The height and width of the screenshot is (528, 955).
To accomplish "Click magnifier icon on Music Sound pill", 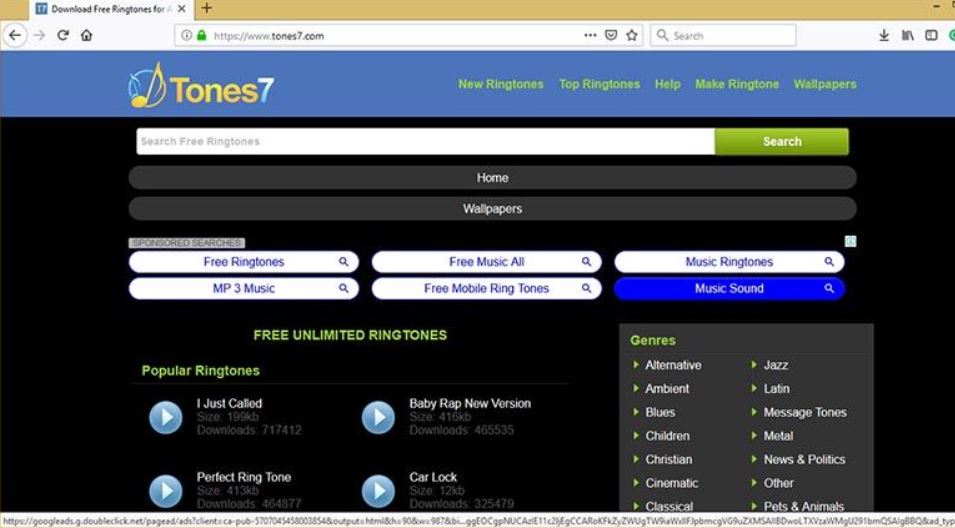I will pyautogui.click(x=829, y=289).
